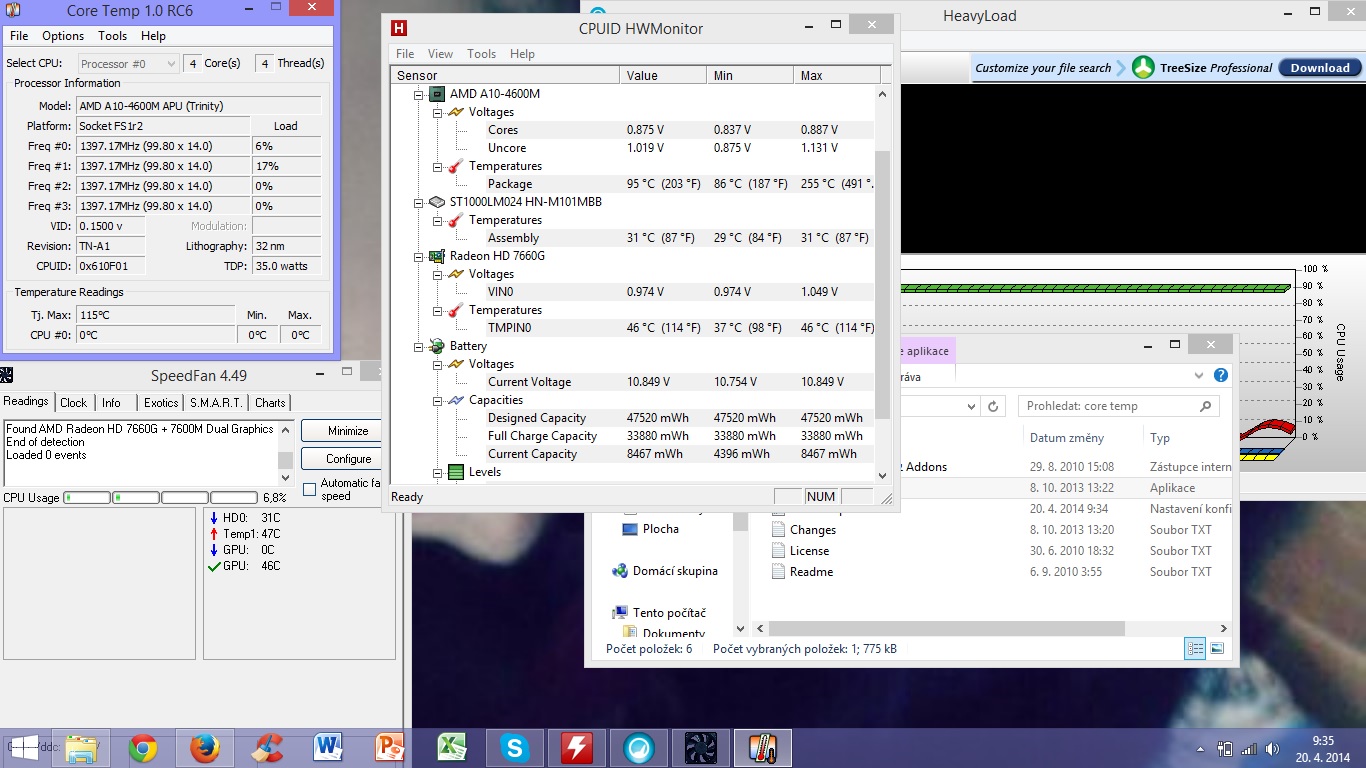
Task: Collapse the ST1000LM024 HN-M101MBB node
Action: 419,202
